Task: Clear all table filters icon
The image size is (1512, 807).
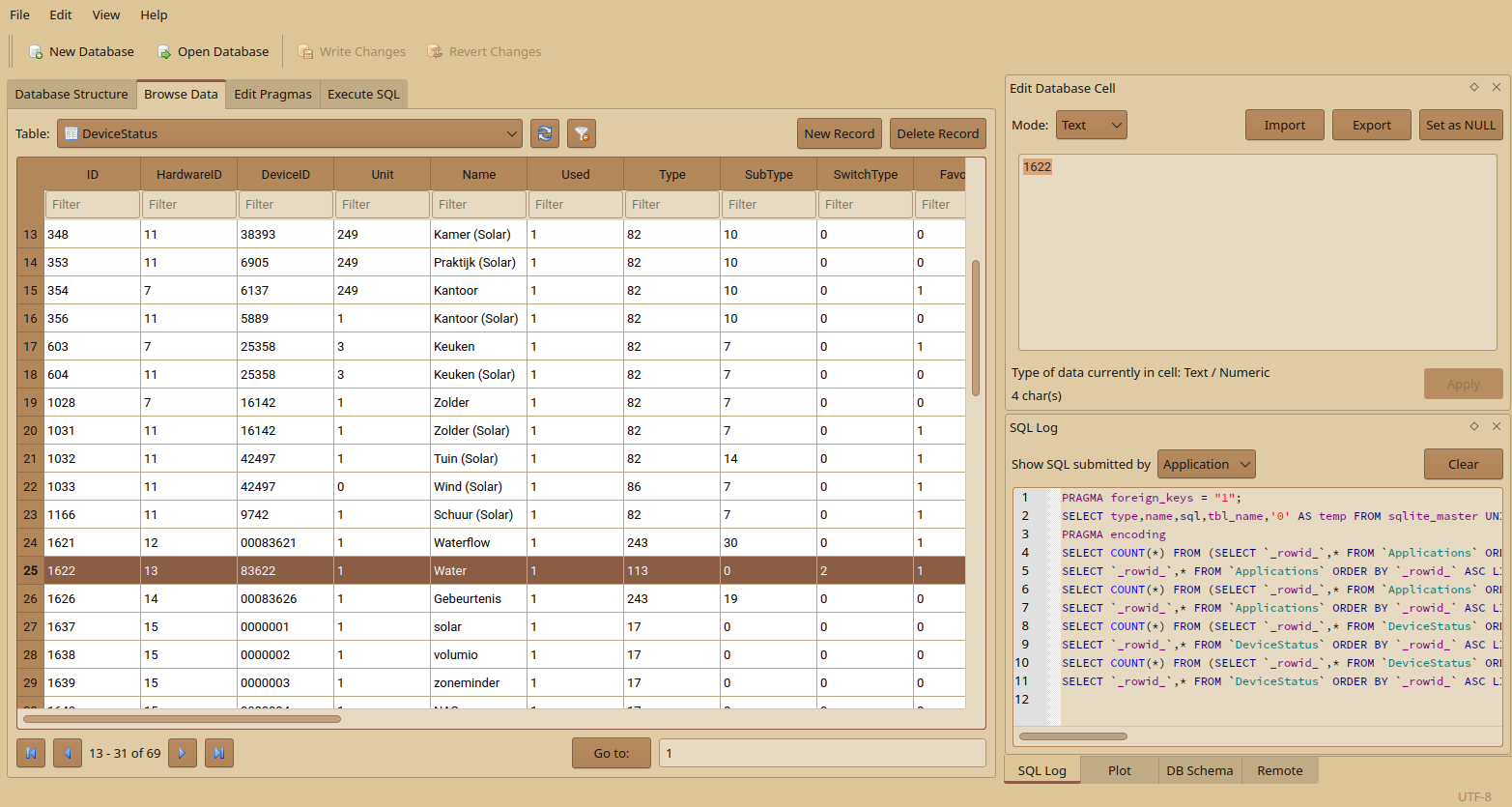Action: coord(582,133)
